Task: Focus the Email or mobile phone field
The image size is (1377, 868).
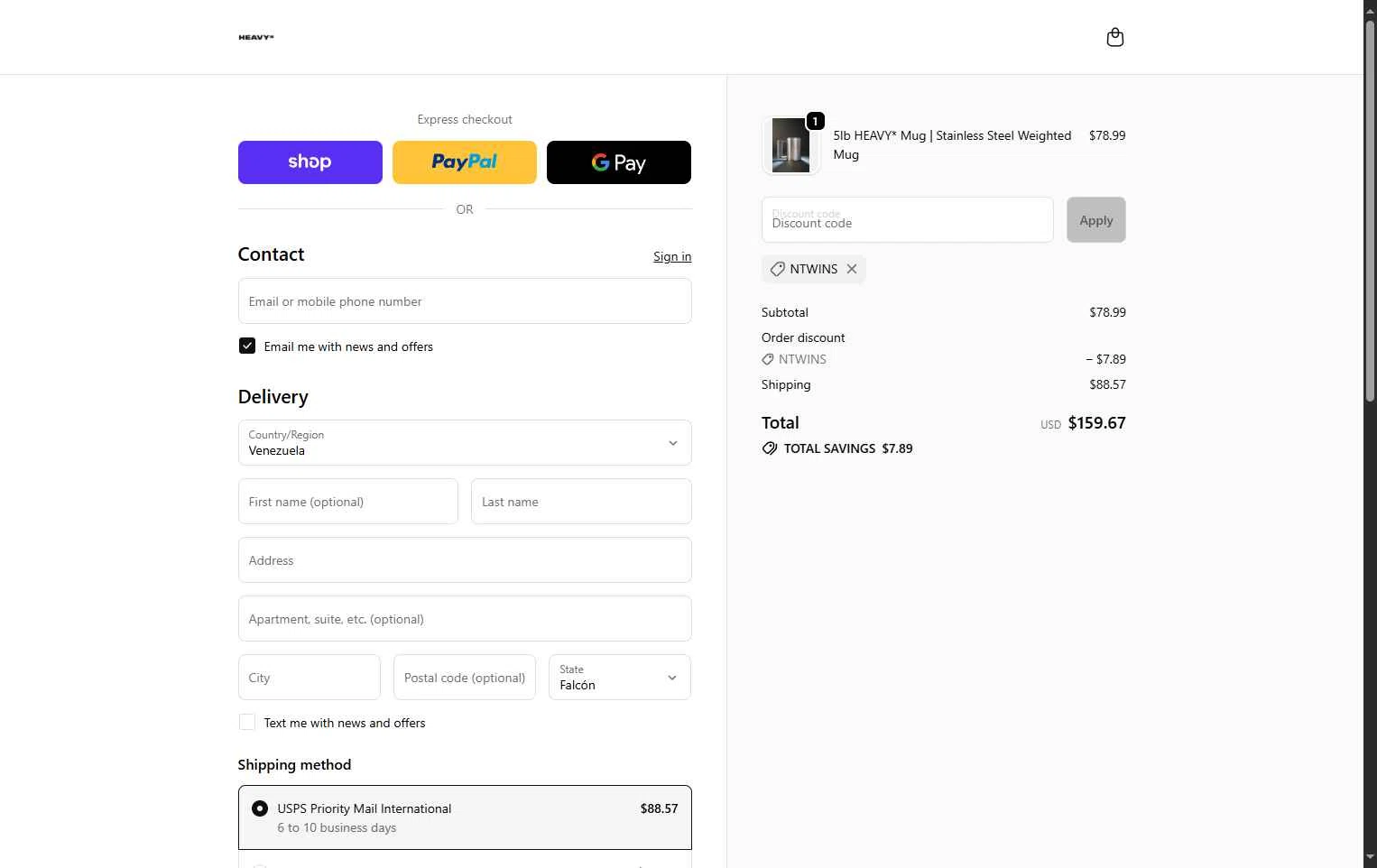Action: click(x=465, y=301)
